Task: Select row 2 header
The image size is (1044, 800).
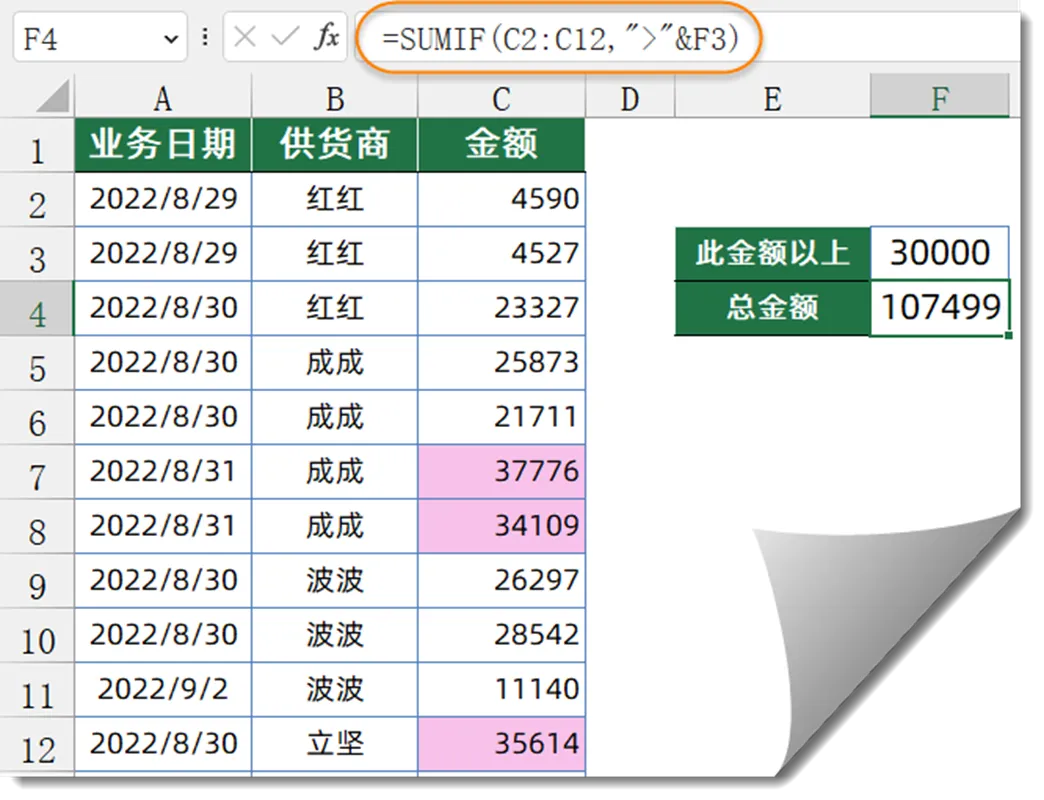Action: coord(37,200)
